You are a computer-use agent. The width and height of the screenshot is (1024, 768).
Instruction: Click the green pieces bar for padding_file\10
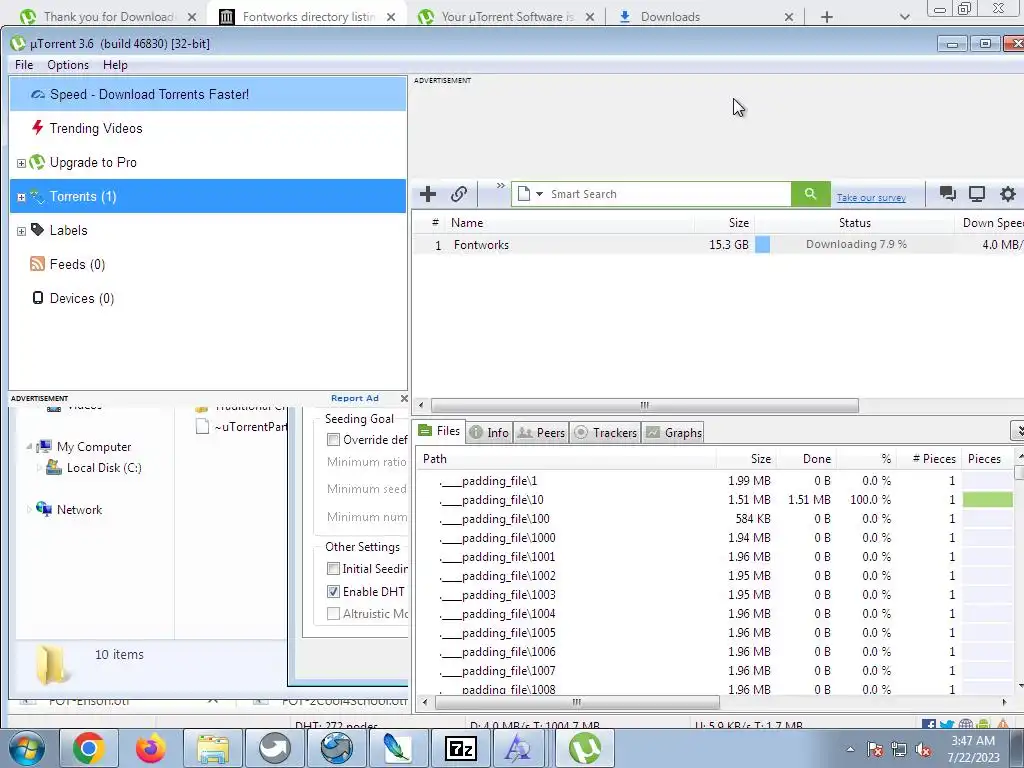[988, 500]
